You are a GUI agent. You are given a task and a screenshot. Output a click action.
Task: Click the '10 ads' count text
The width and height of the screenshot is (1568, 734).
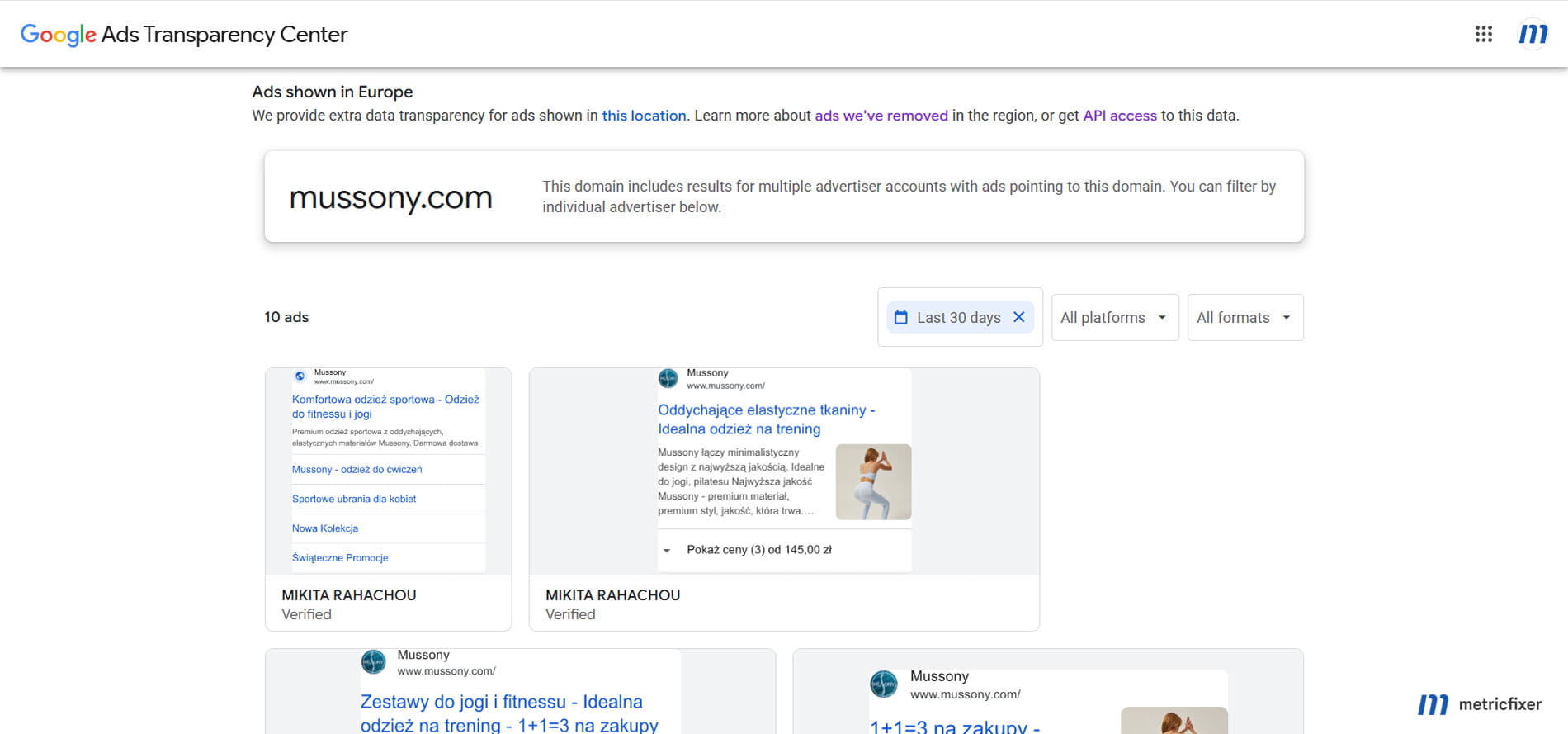(x=286, y=317)
